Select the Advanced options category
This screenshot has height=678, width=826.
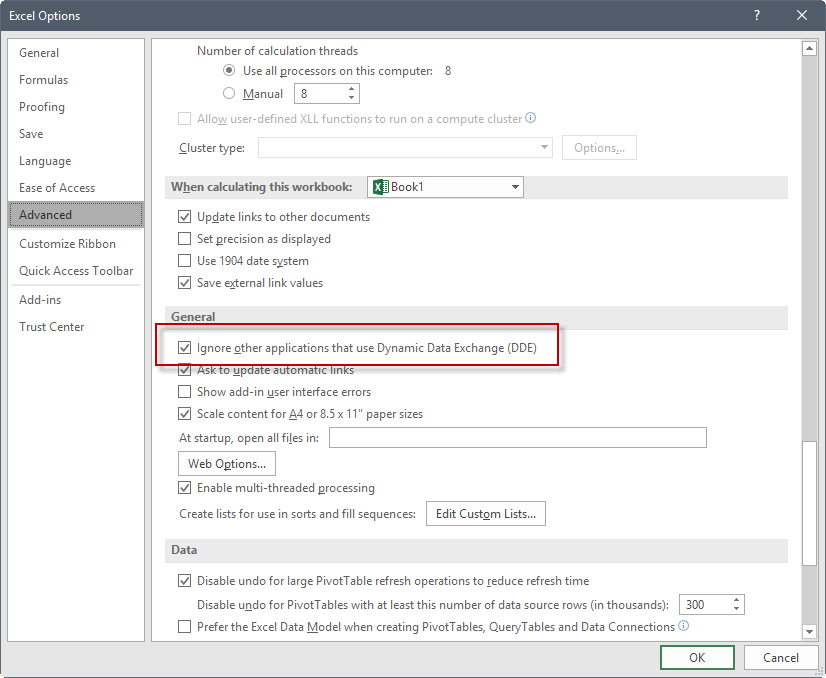pyautogui.click(x=76, y=215)
